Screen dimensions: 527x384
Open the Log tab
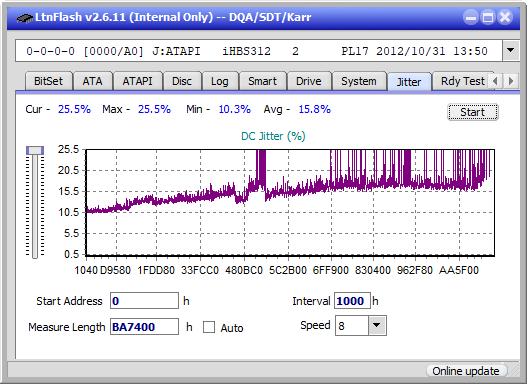click(219, 81)
